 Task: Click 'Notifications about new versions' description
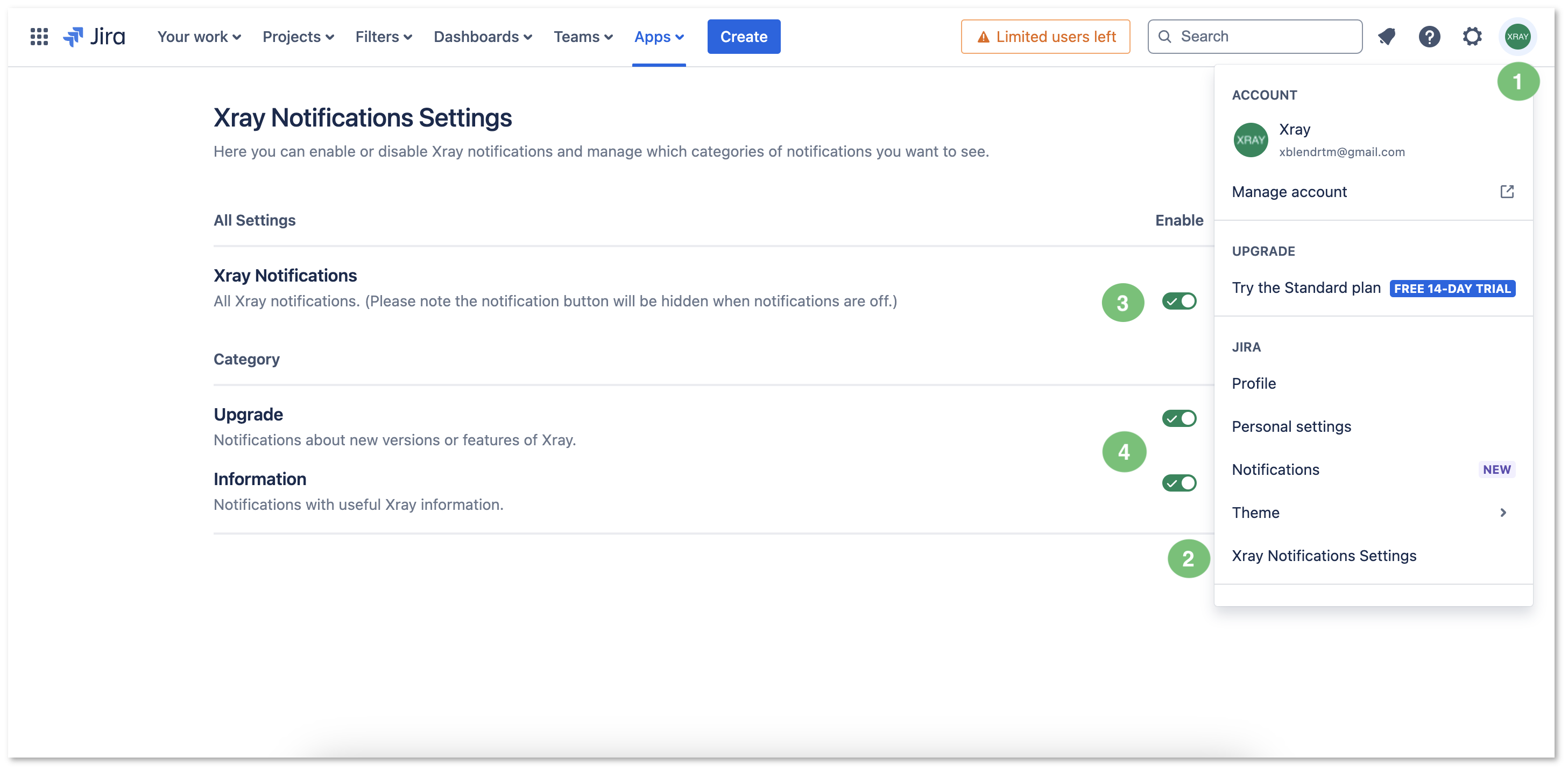394,440
